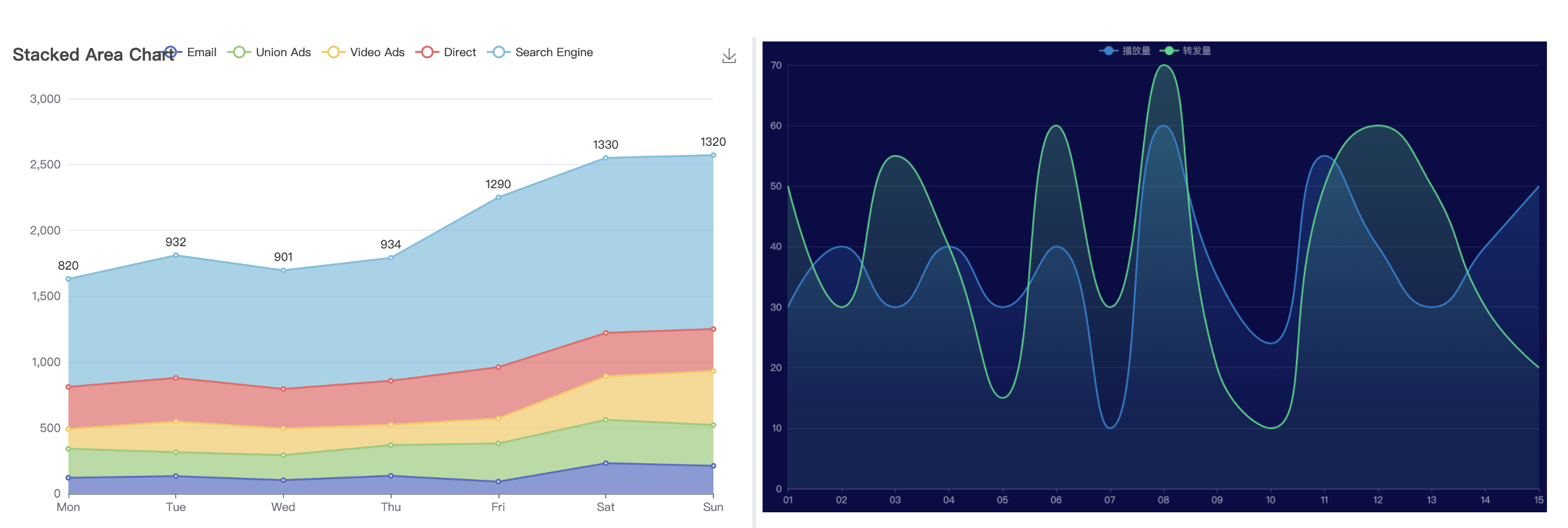Click the red Direct point on Sat
Image resolution: width=1568 pixels, height=528 pixels.
click(x=605, y=333)
